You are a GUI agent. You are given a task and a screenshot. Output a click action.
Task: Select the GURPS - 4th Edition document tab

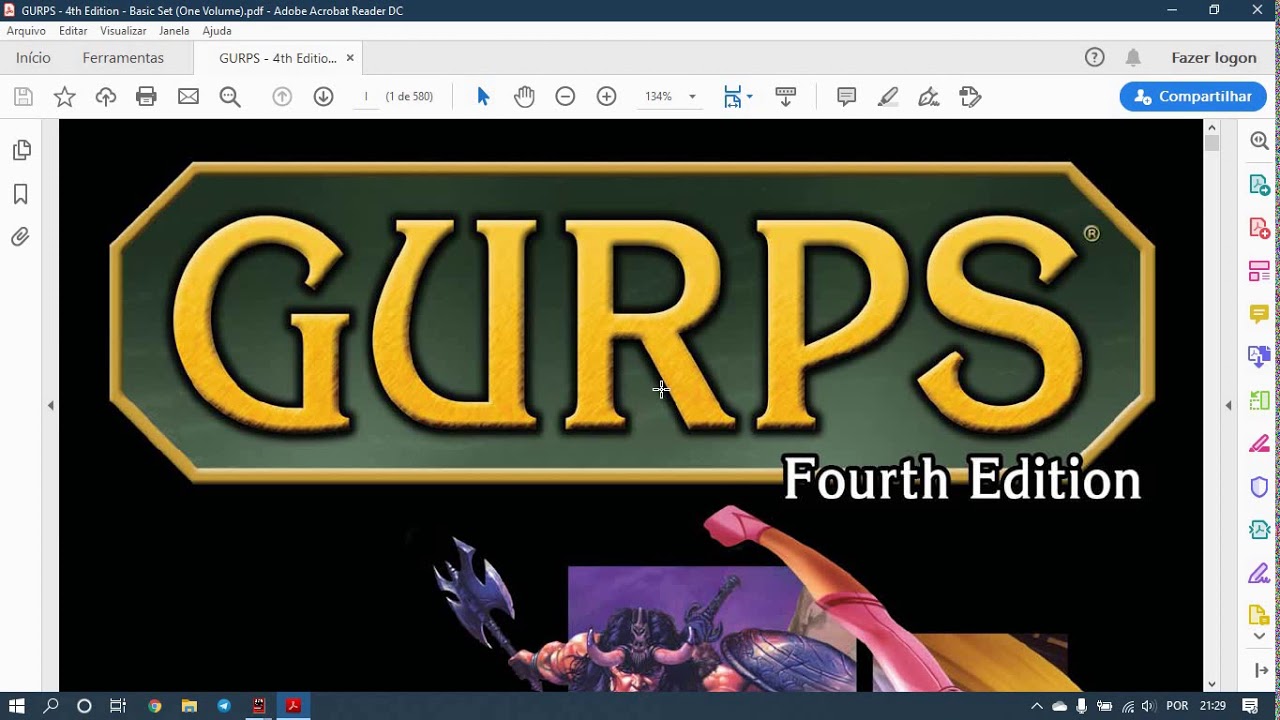(x=278, y=58)
